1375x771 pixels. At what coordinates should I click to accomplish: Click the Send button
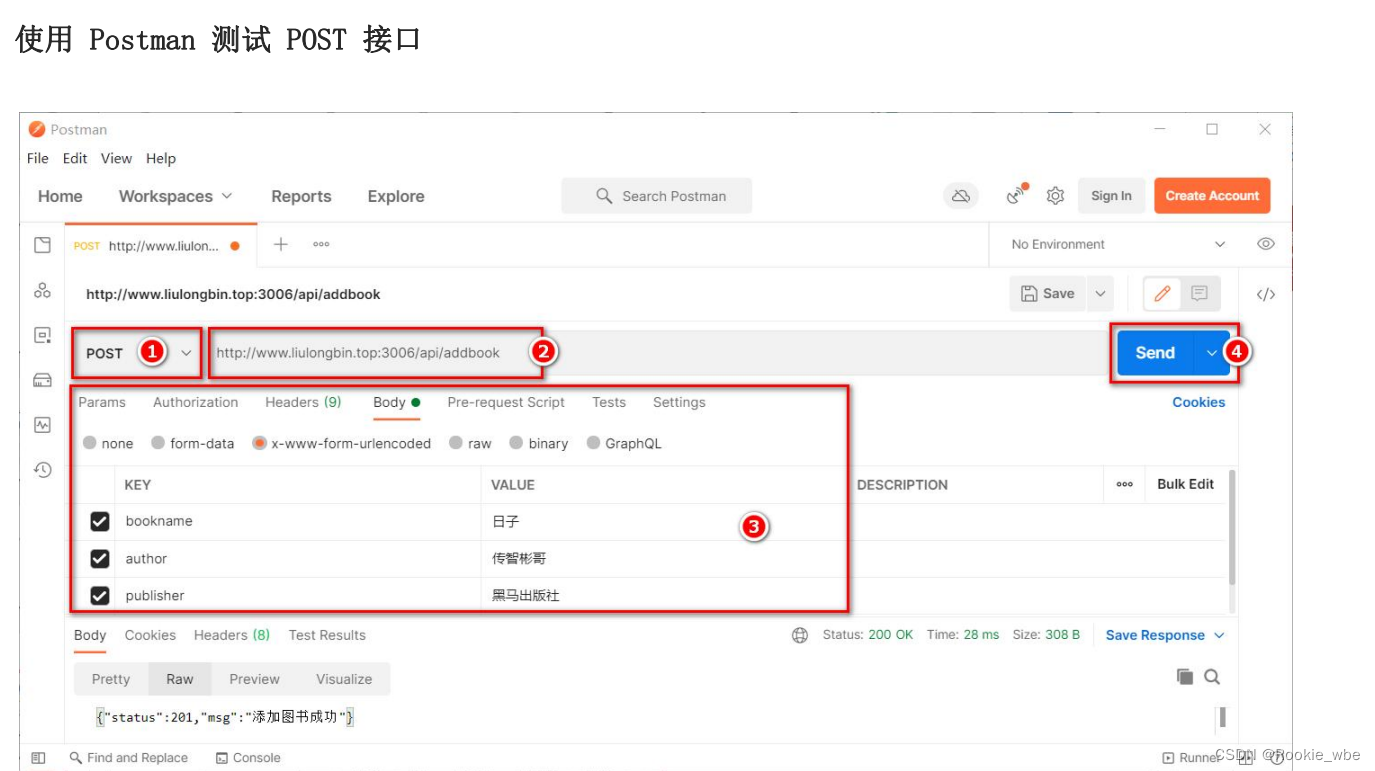pyautogui.click(x=1155, y=353)
